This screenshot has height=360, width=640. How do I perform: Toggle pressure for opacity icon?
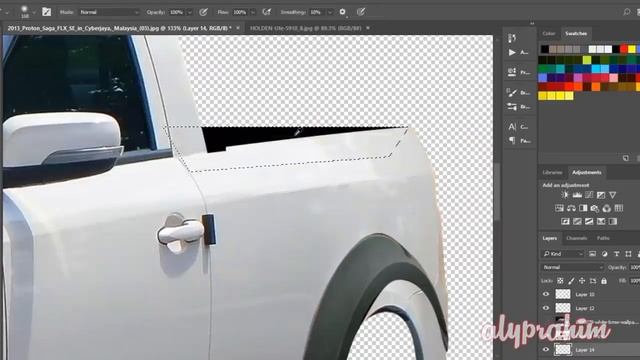tap(203, 12)
